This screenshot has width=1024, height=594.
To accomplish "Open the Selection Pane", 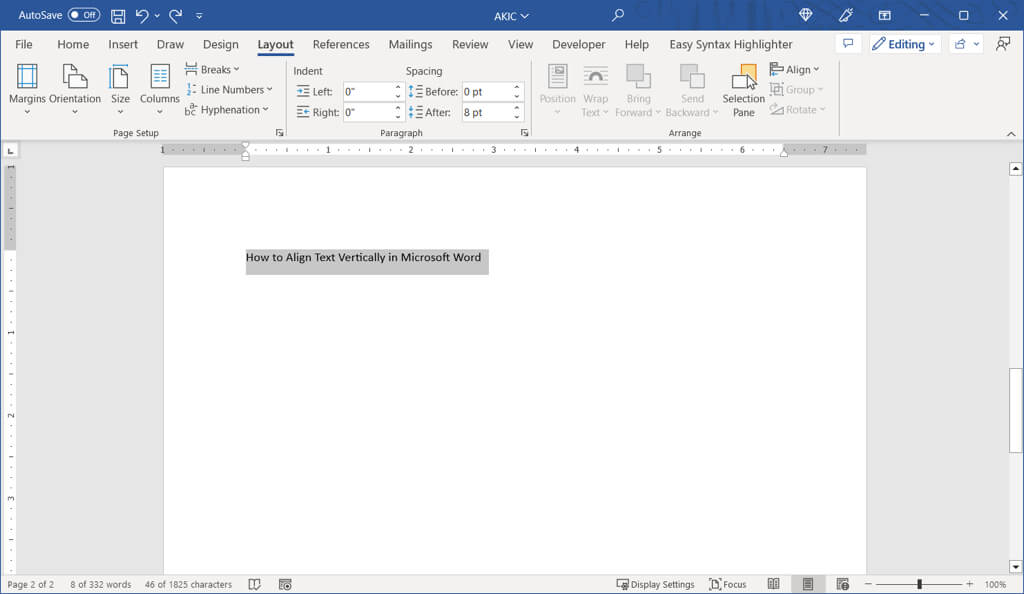I will coord(743,88).
